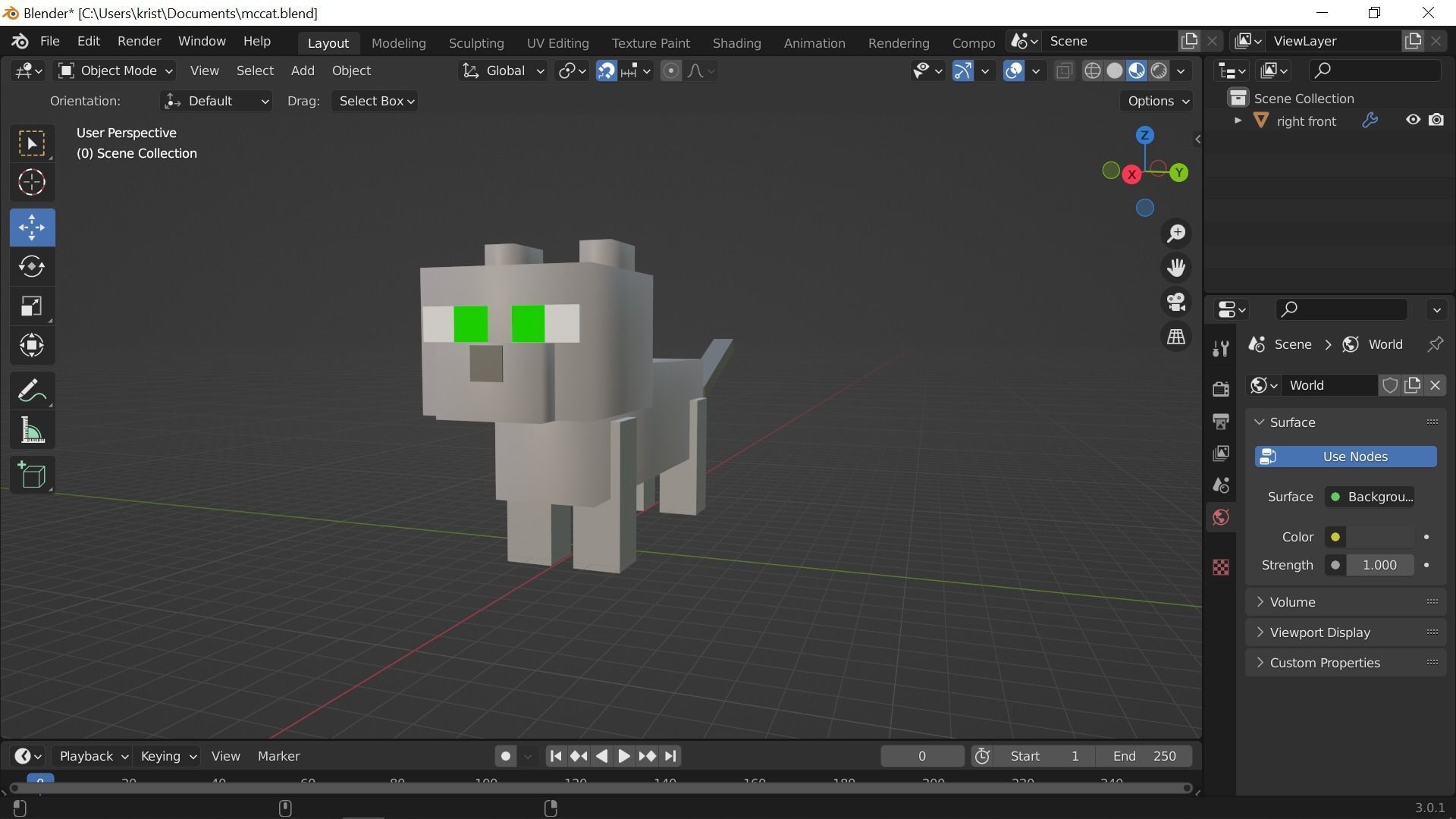The image size is (1456, 819).
Task: Toggle render camera icon for right front
Action: [1436, 121]
